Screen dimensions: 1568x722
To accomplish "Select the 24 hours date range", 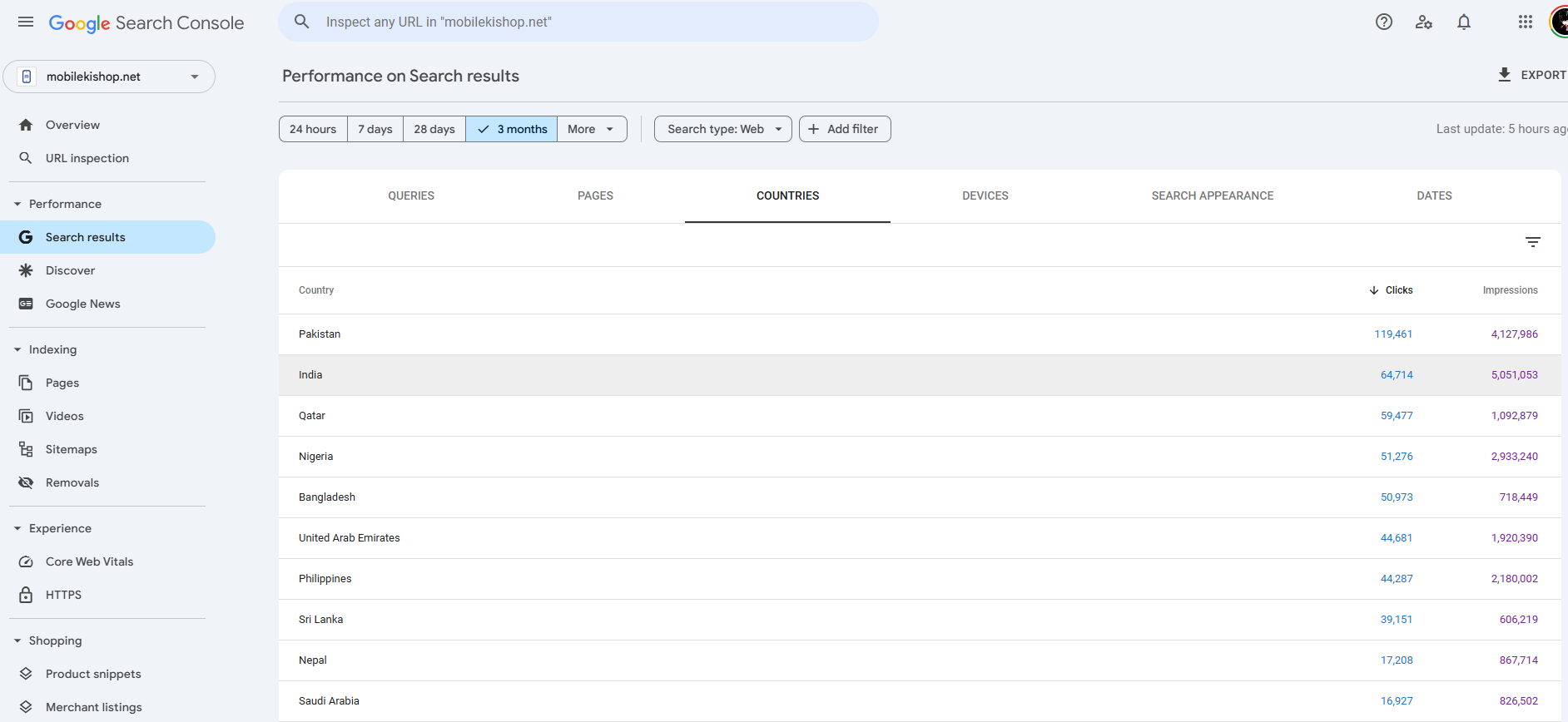I will (313, 129).
